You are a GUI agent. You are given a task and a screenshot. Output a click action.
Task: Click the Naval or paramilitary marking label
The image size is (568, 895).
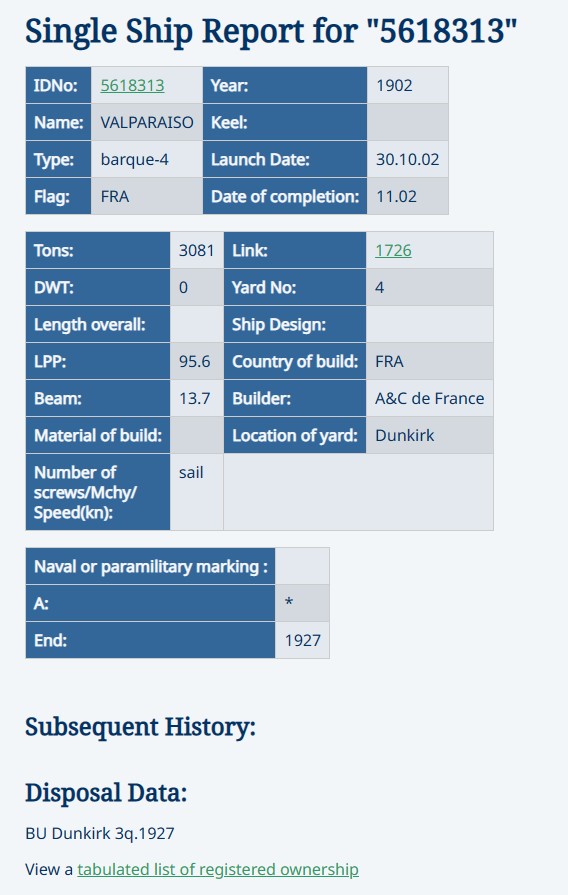[x=151, y=566]
